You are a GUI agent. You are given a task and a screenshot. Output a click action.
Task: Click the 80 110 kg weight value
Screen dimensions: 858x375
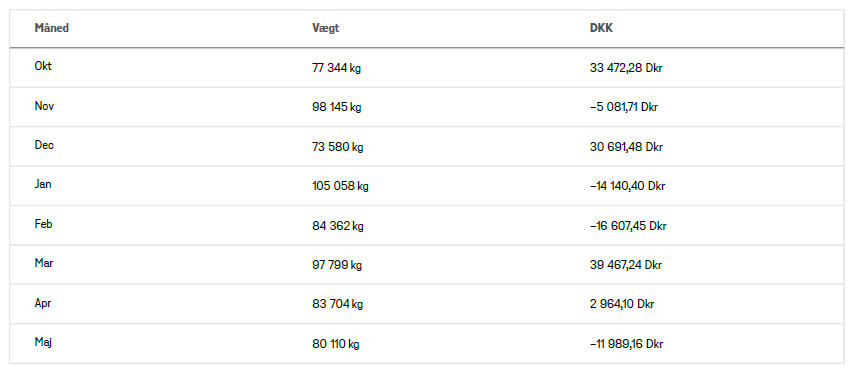pos(336,344)
